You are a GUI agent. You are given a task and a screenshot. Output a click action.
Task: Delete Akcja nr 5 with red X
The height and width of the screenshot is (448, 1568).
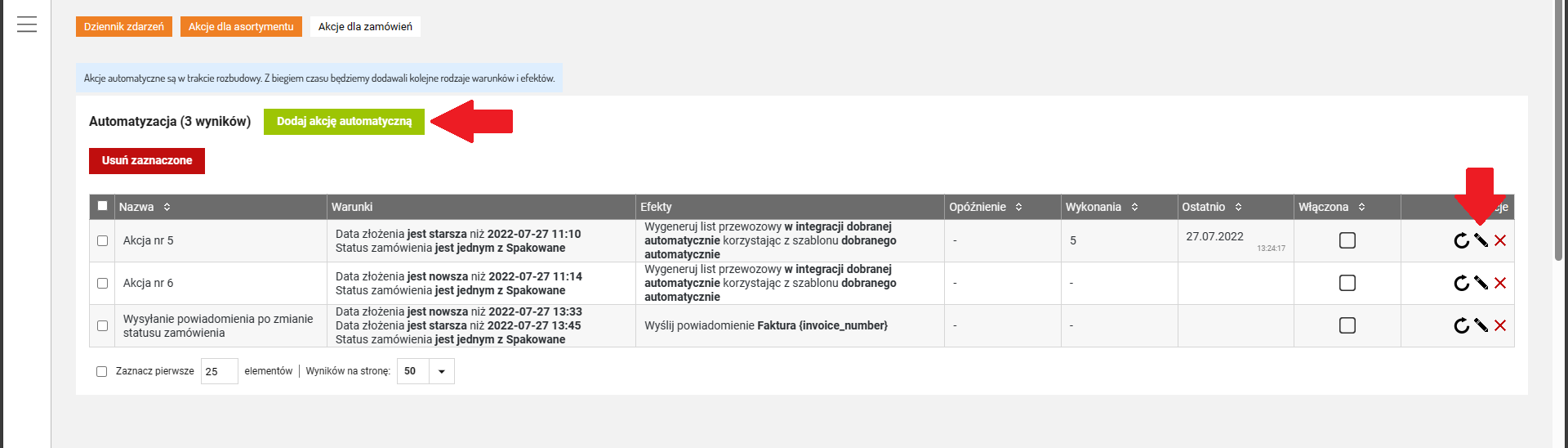tap(1500, 240)
